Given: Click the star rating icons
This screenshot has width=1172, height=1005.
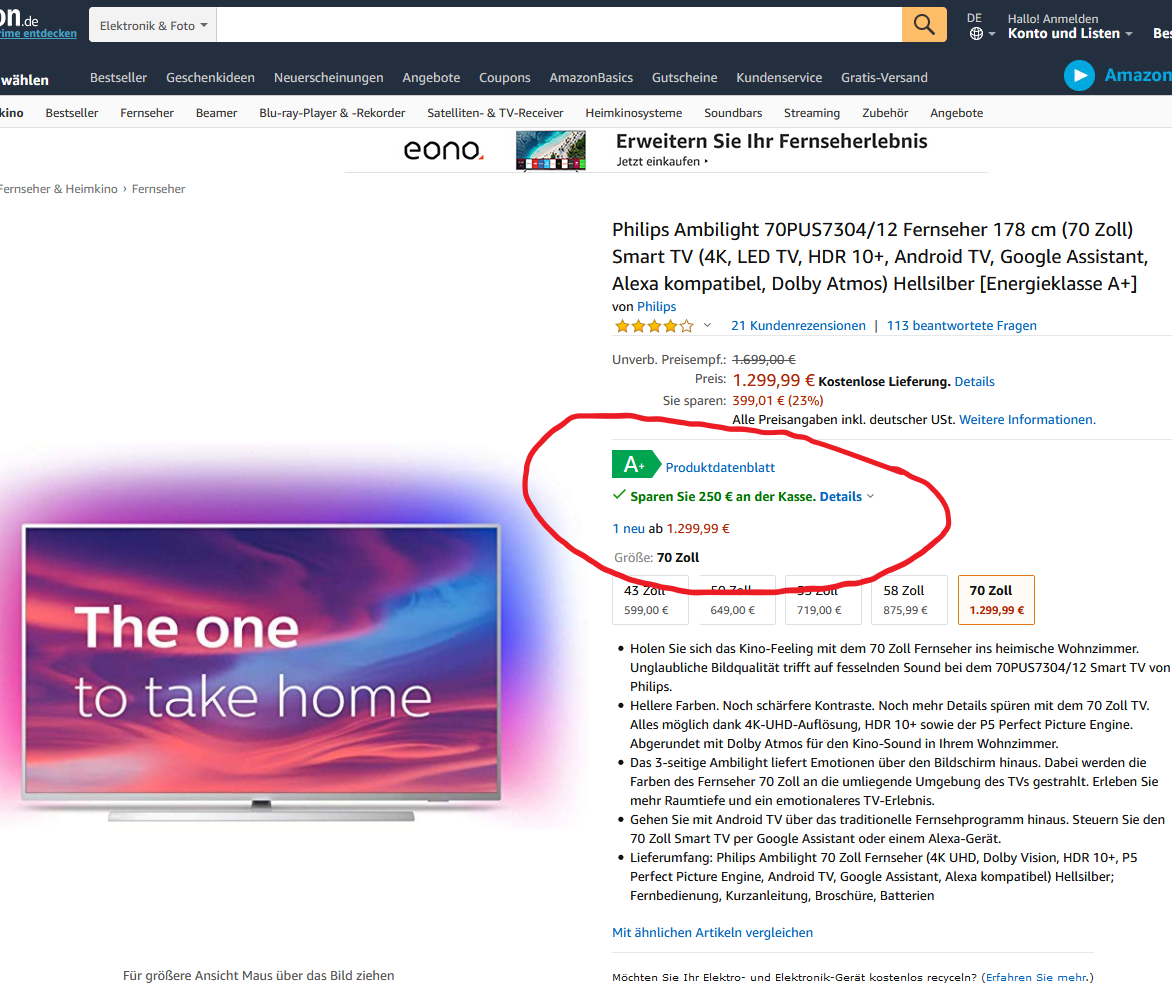Looking at the screenshot, I should [x=653, y=326].
